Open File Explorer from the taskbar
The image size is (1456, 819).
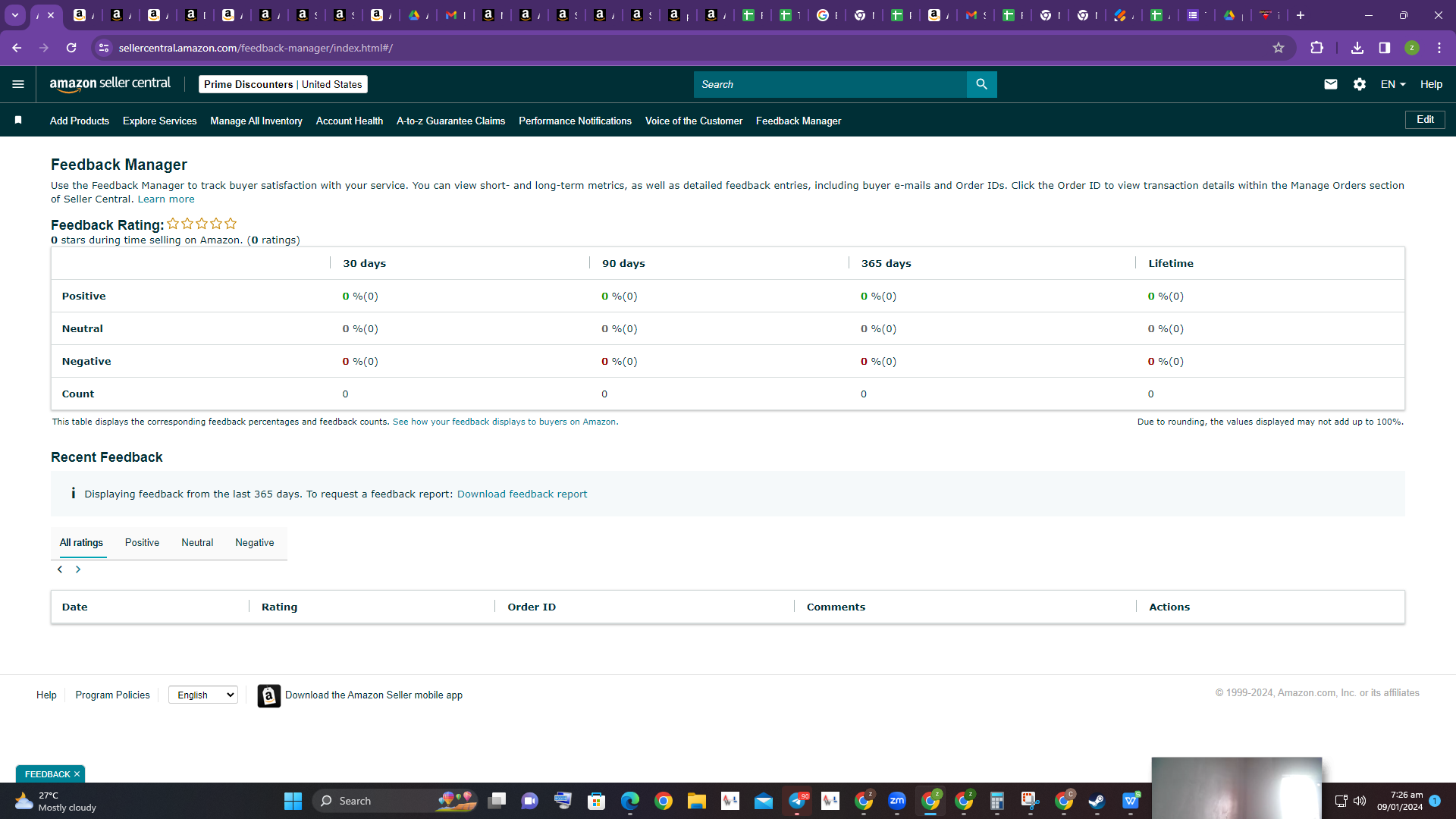697,801
